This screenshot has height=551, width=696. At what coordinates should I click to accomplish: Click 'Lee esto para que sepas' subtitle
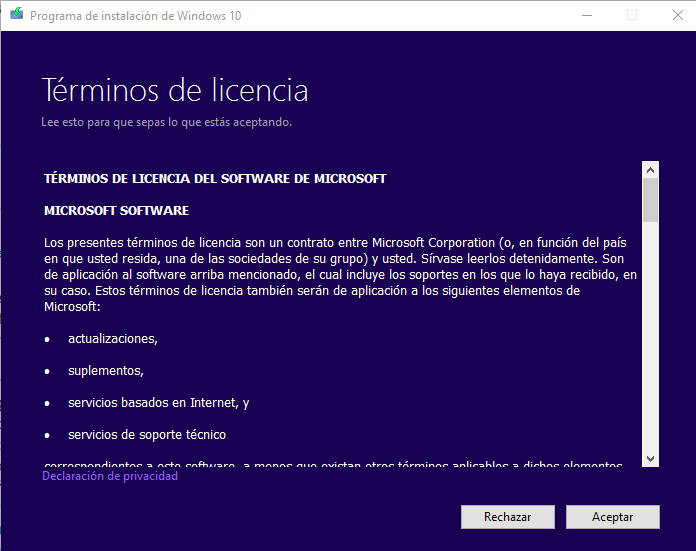[166, 122]
